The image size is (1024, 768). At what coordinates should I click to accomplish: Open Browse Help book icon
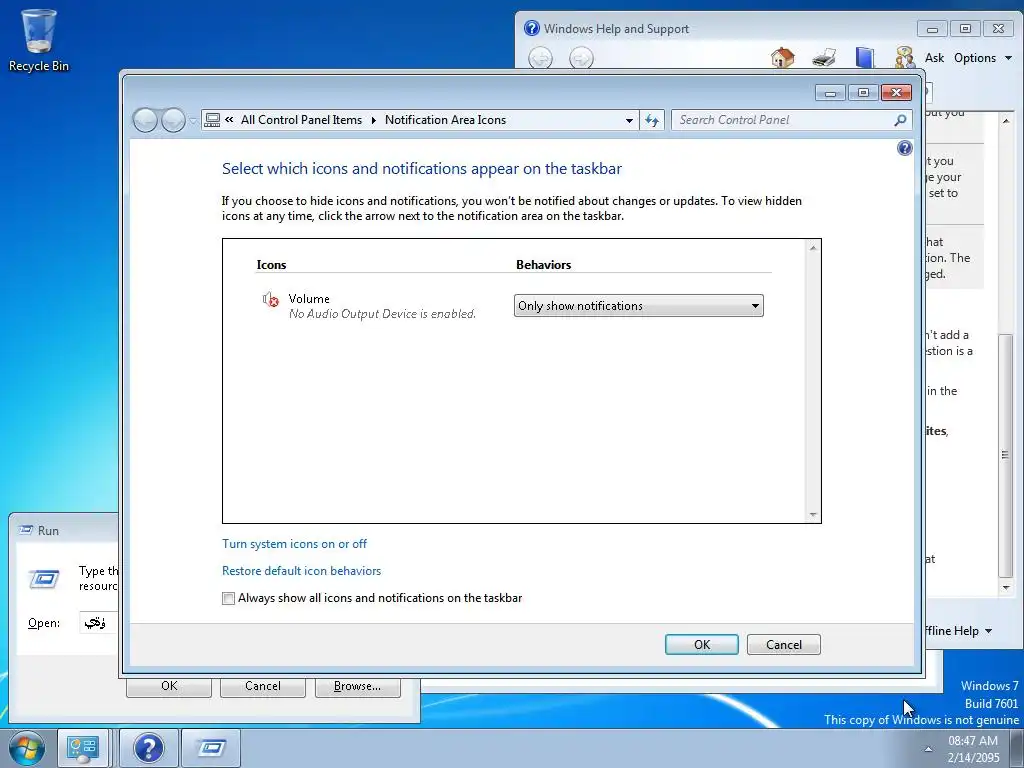click(x=864, y=58)
